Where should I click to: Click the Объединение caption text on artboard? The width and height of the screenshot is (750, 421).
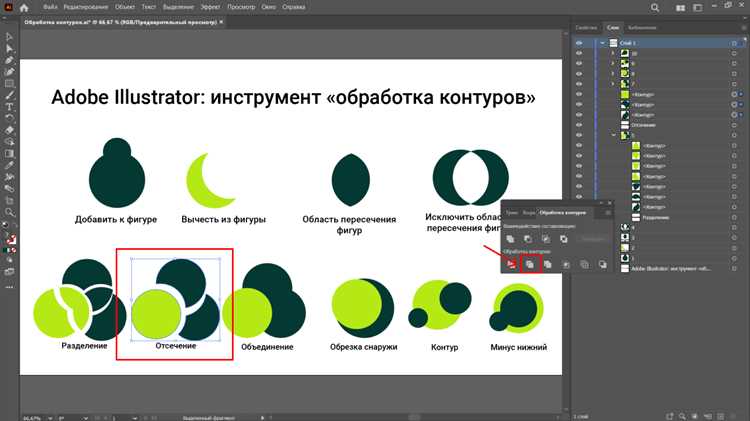click(x=267, y=347)
